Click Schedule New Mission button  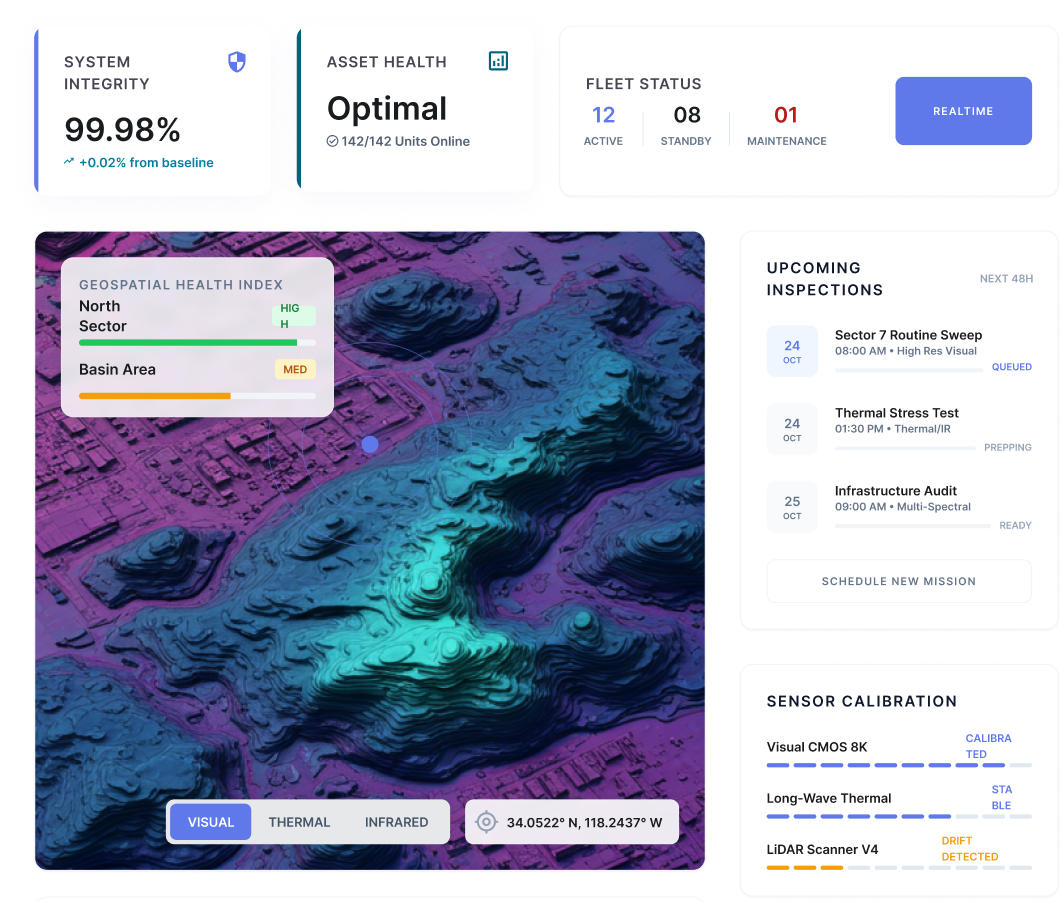tap(898, 581)
